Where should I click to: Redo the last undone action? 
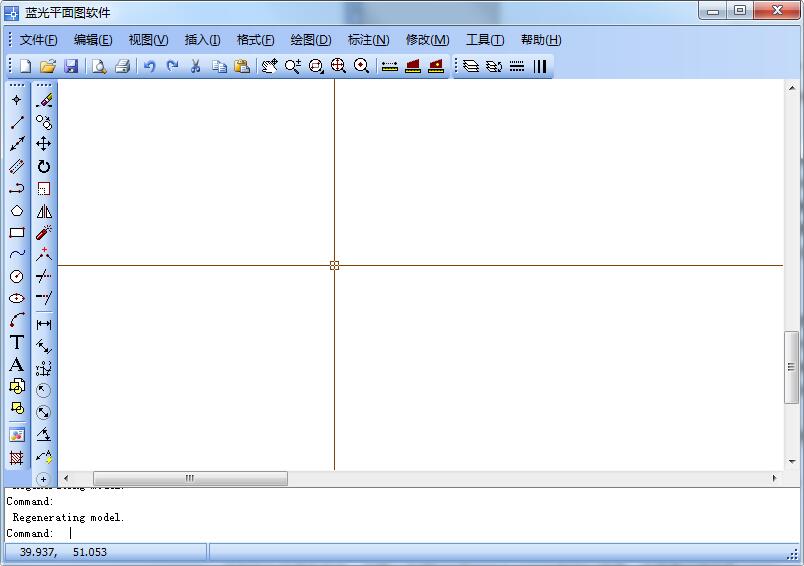pyautogui.click(x=173, y=66)
